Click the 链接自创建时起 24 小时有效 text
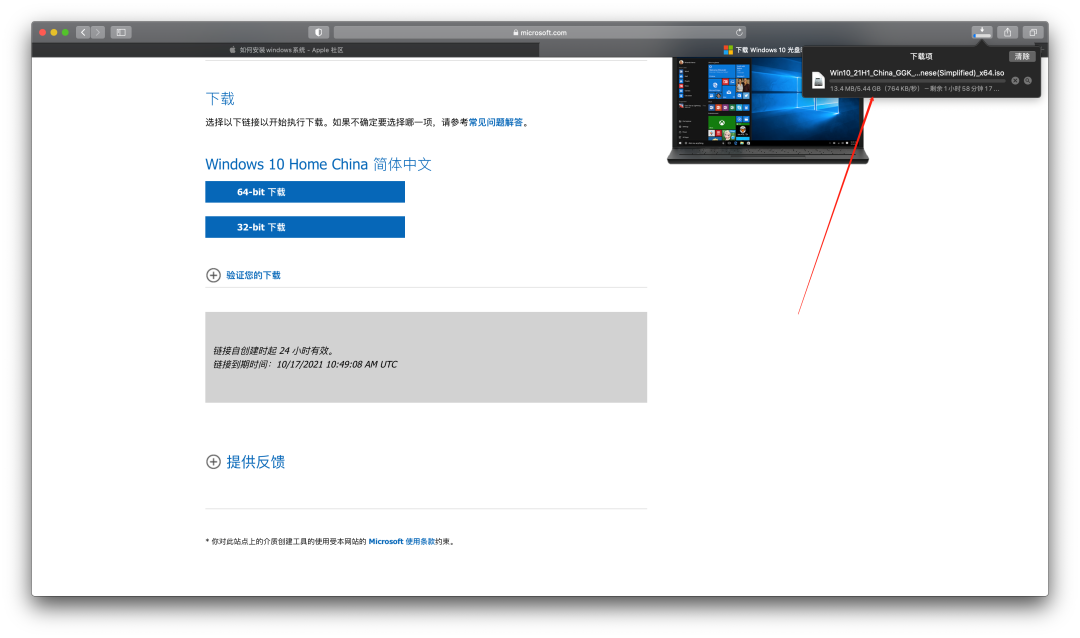The height and width of the screenshot is (638, 1080). point(274,351)
